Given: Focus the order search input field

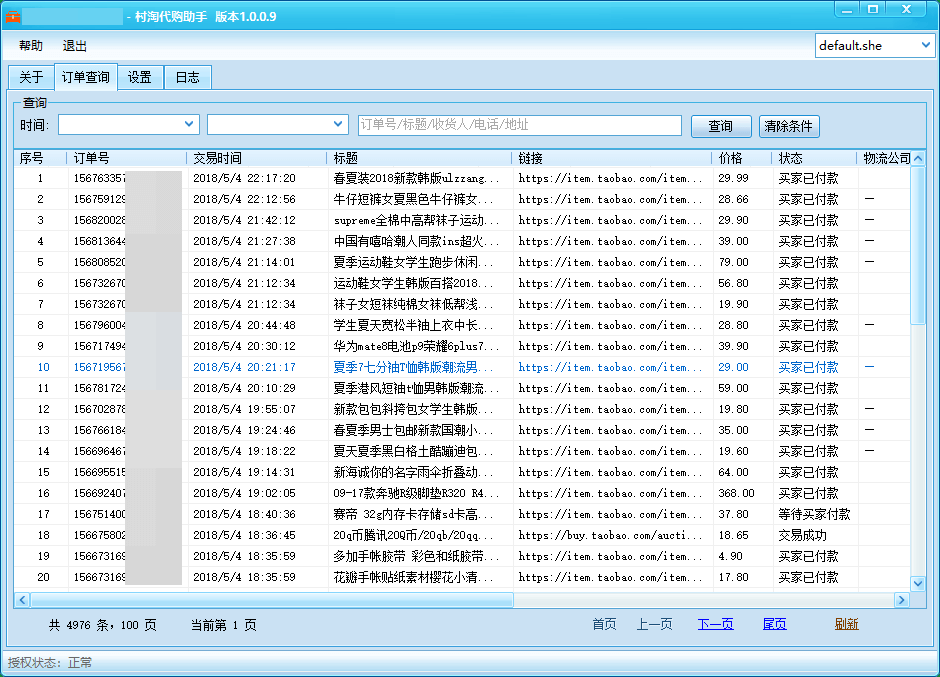Looking at the screenshot, I should (x=519, y=125).
